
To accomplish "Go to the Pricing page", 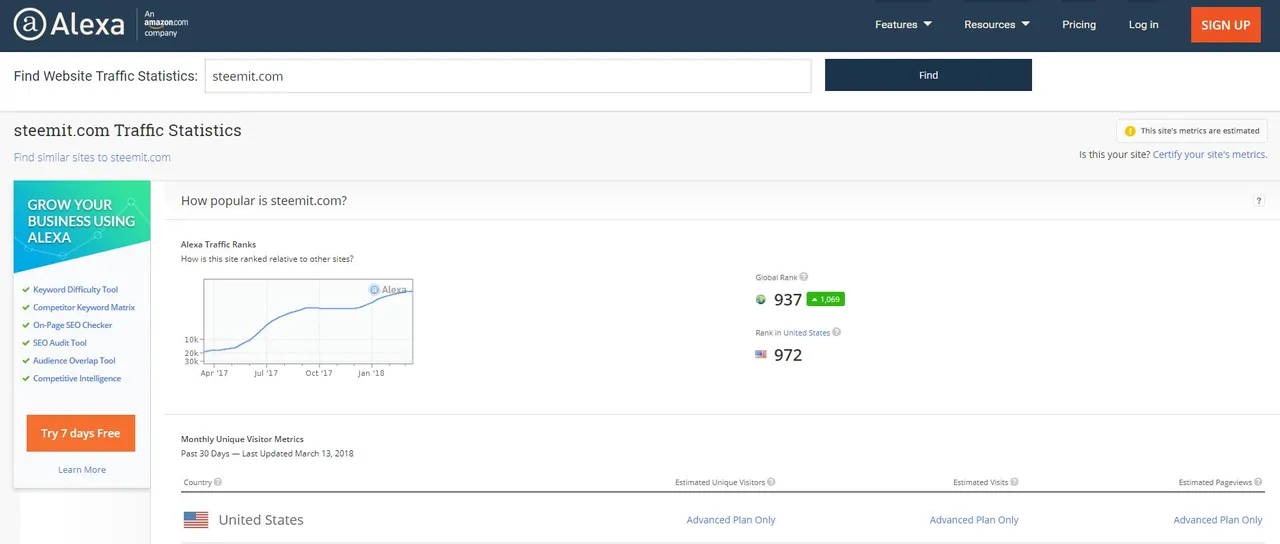I will point(1079,25).
